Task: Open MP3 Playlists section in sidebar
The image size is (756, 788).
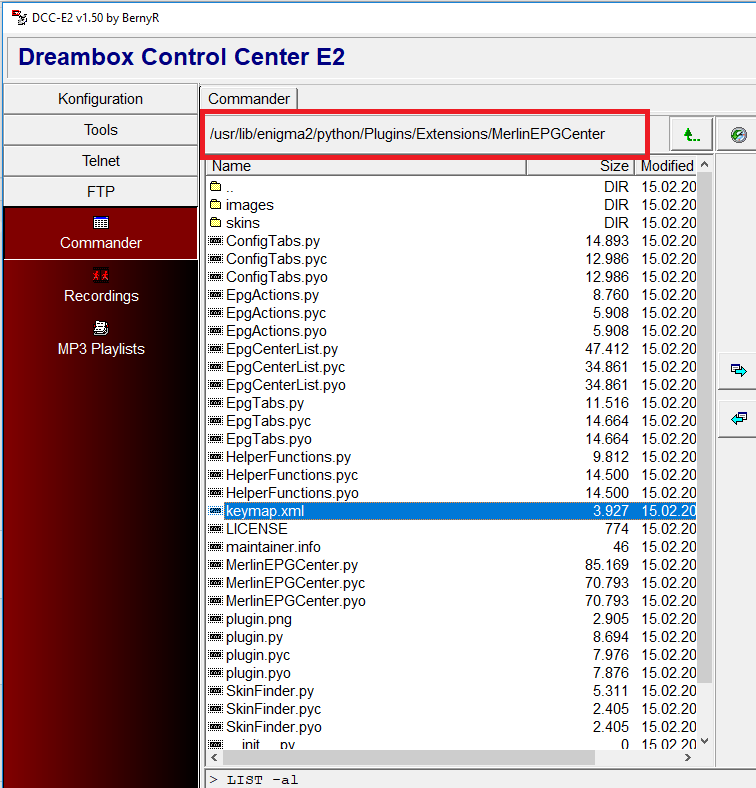Action: pyautogui.click(x=101, y=339)
